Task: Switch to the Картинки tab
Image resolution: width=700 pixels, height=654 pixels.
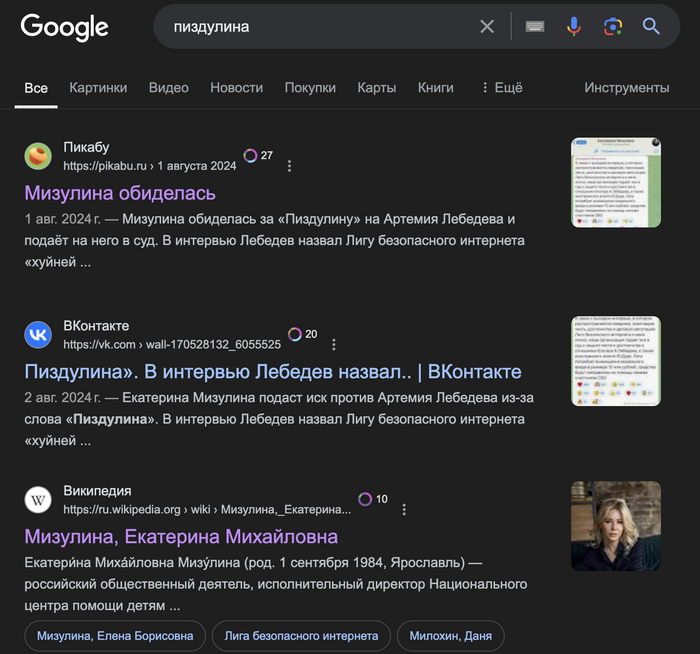Action: coord(98,88)
